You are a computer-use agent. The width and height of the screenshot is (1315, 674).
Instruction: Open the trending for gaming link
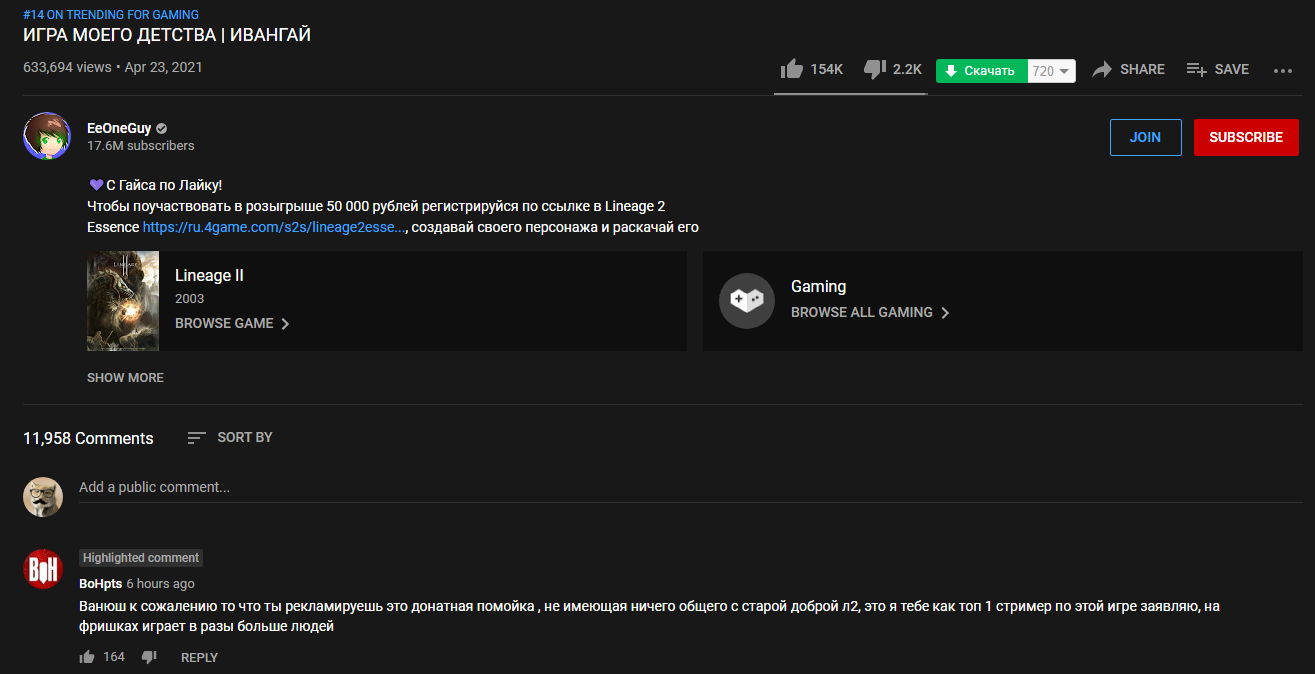coord(111,15)
